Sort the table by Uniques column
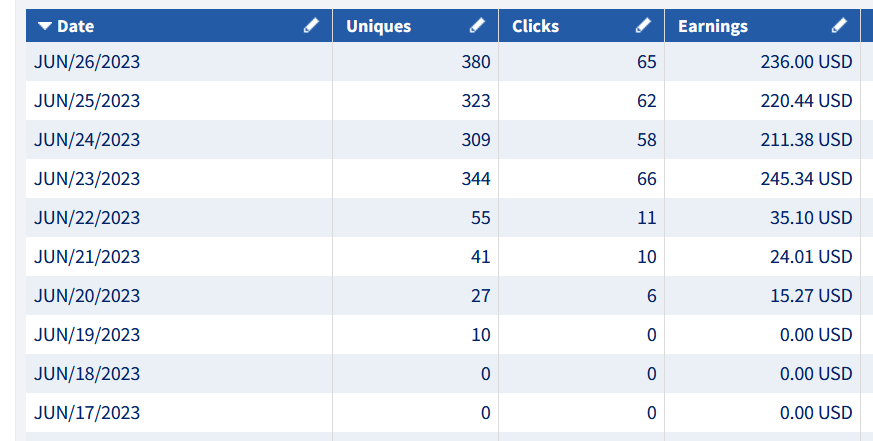The height and width of the screenshot is (441, 873). (x=378, y=26)
